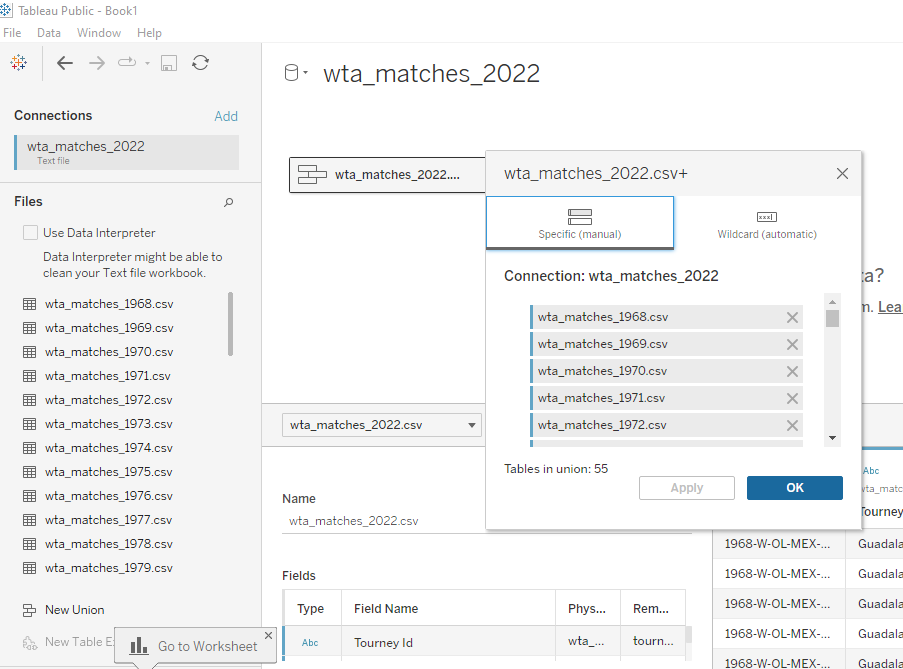Remove wta_matches_1972.csv from the union

tap(792, 425)
